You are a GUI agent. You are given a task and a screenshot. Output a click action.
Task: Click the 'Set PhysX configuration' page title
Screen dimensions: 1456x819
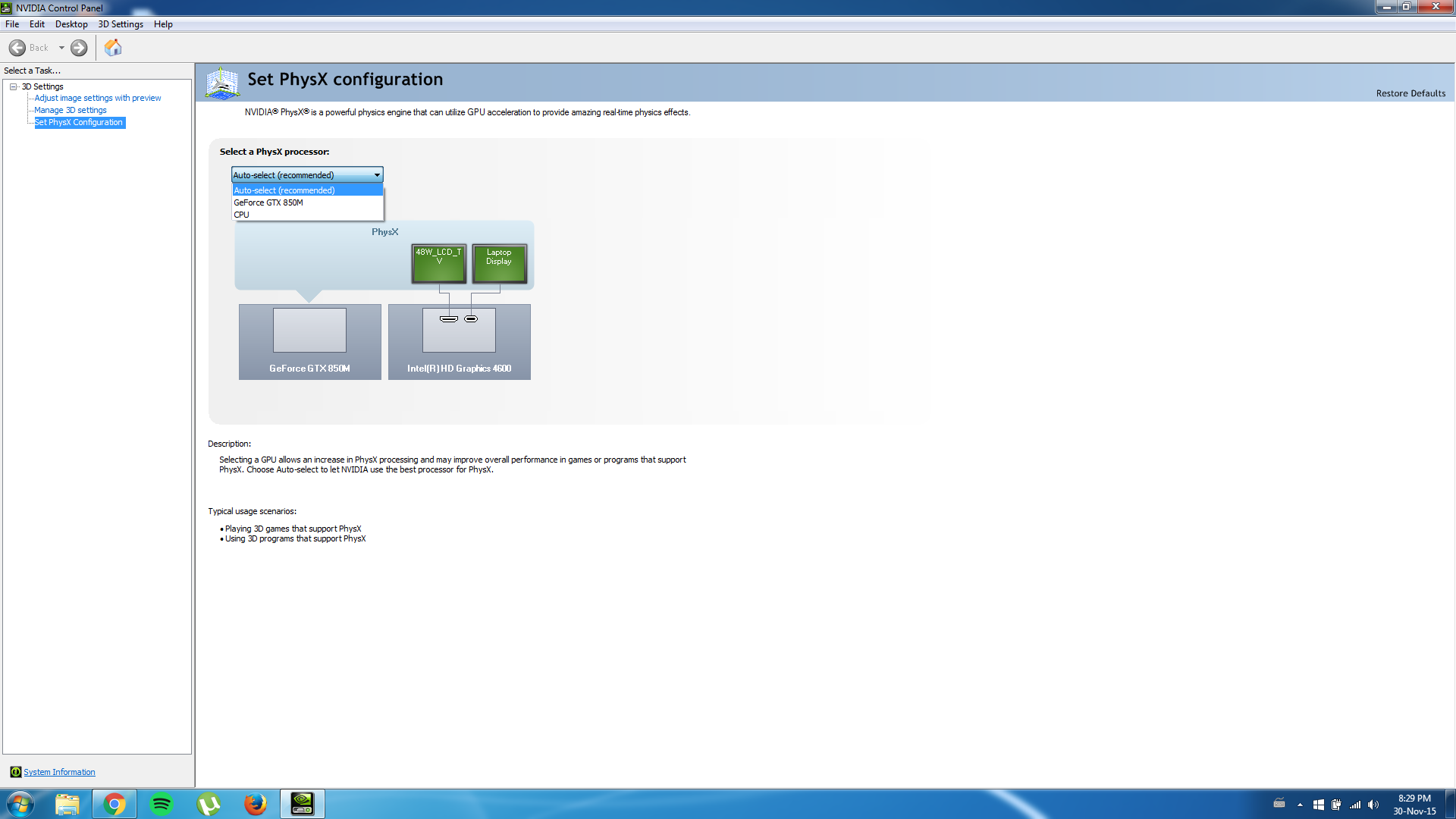(345, 79)
